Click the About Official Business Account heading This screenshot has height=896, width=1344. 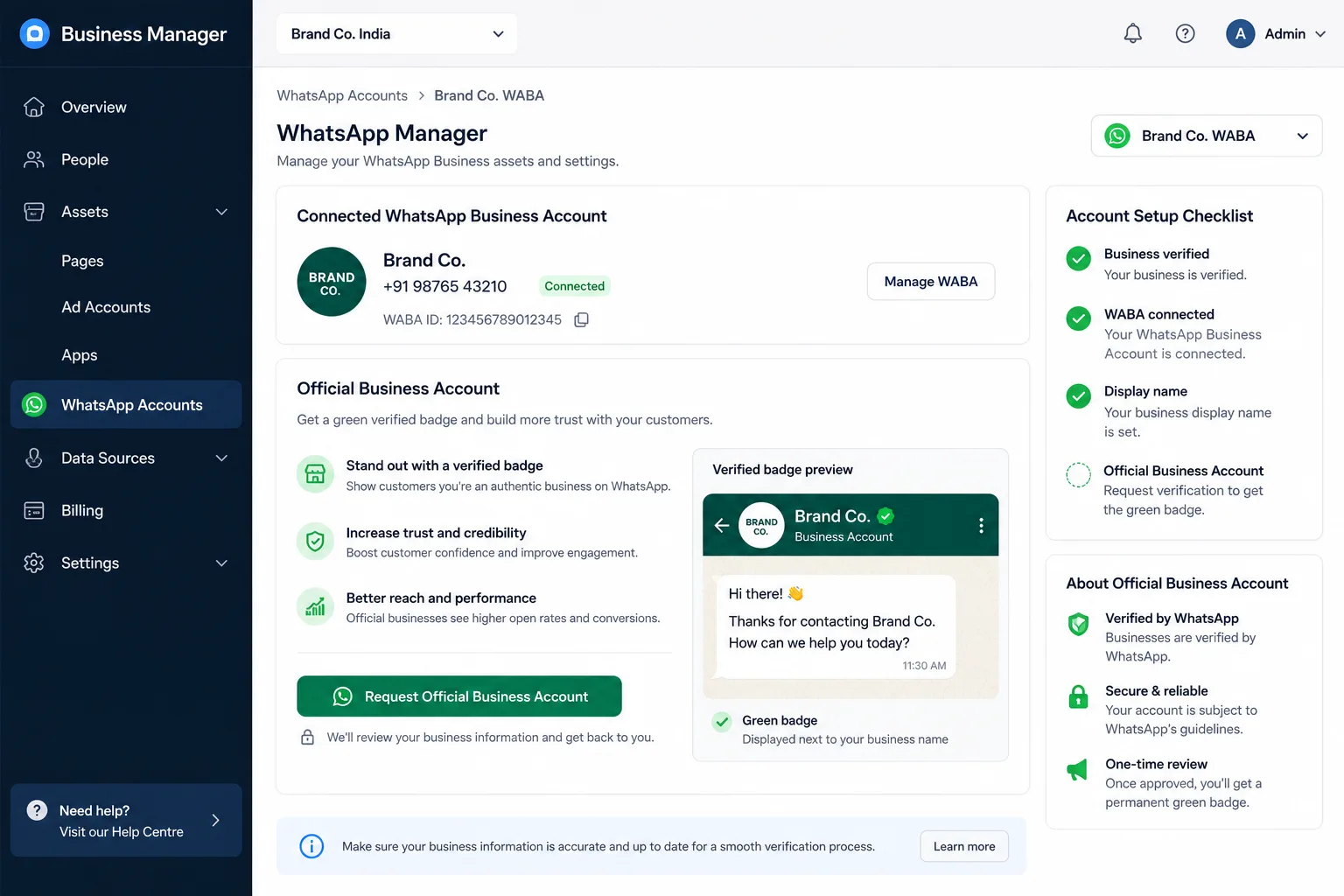pyautogui.click(x=1177, y=584)
